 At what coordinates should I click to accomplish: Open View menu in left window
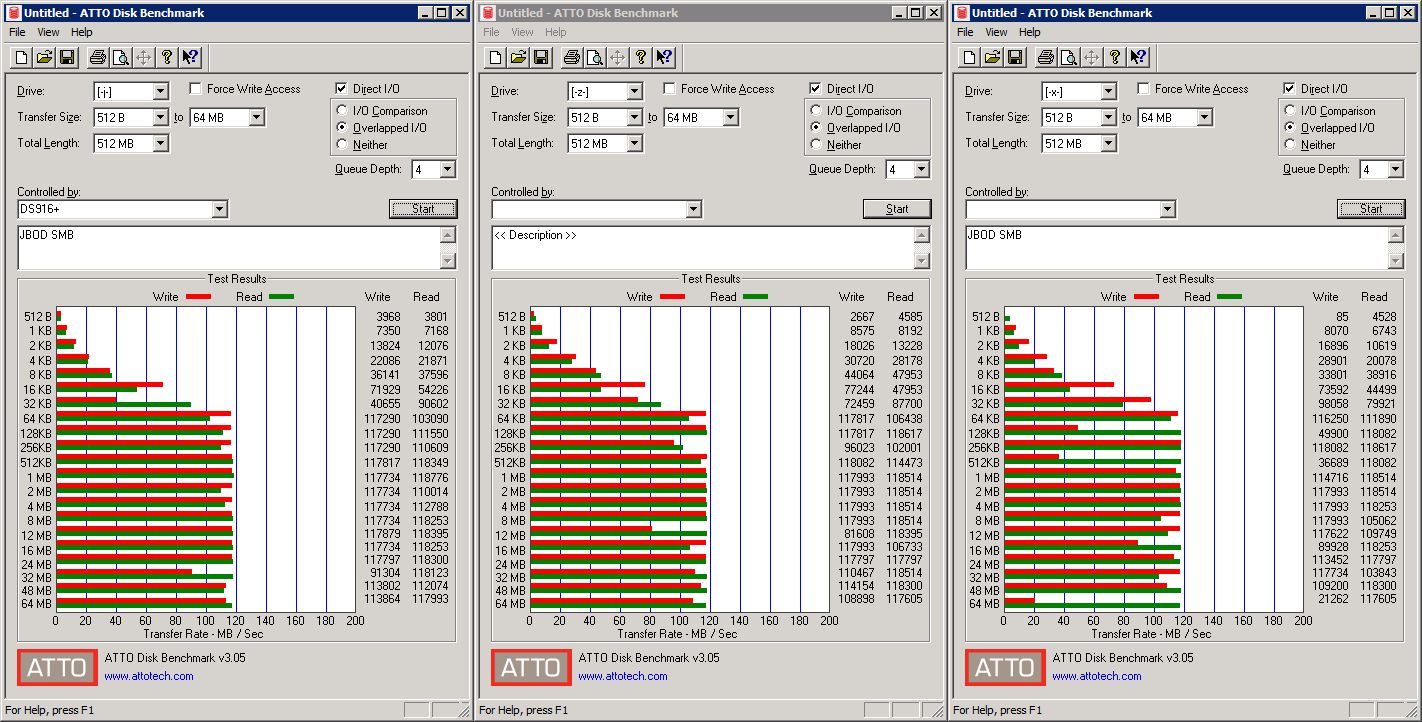point(48,32)
